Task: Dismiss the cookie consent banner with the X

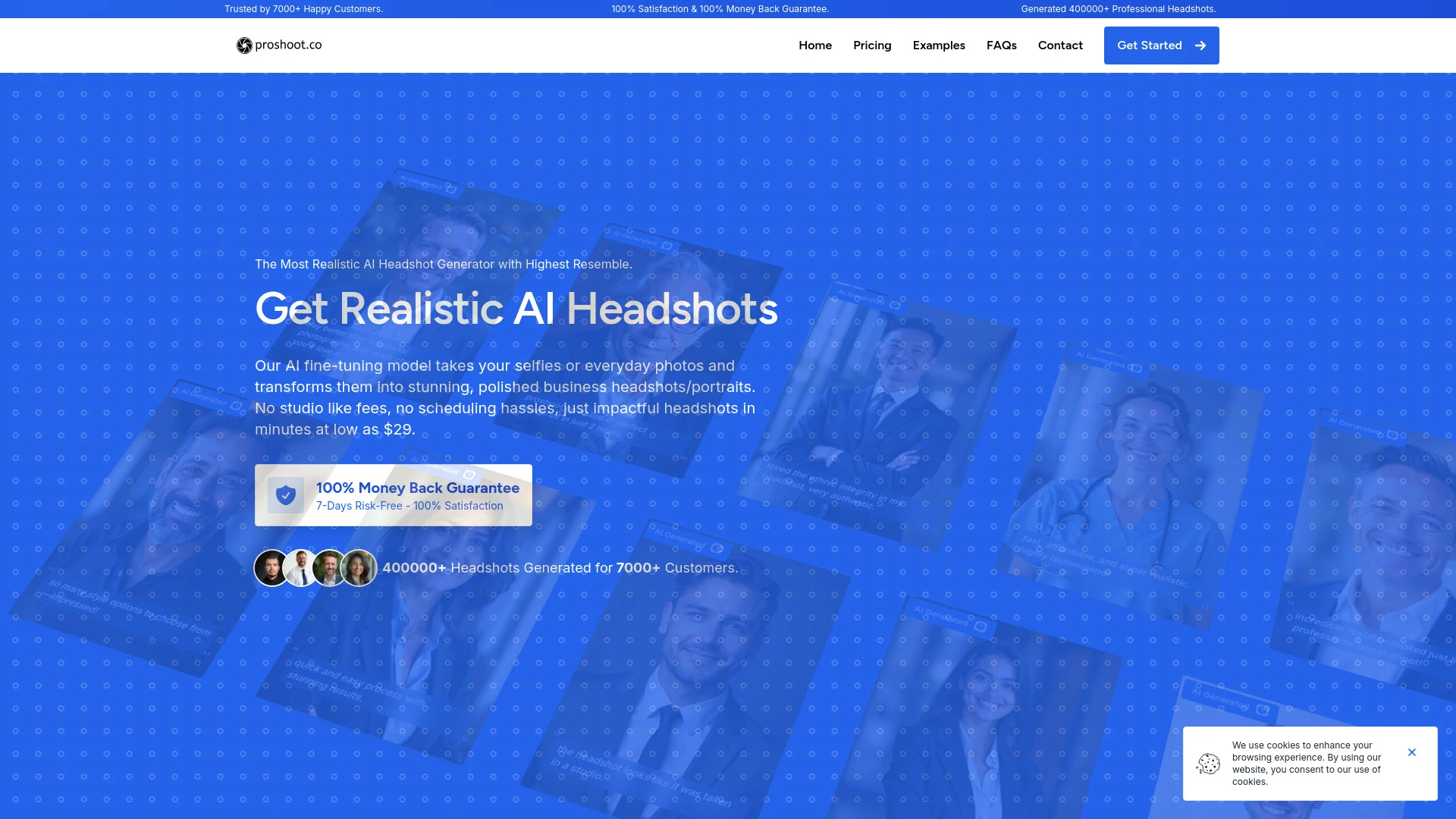Action: pyautogui.click(x=1412, y=752)
